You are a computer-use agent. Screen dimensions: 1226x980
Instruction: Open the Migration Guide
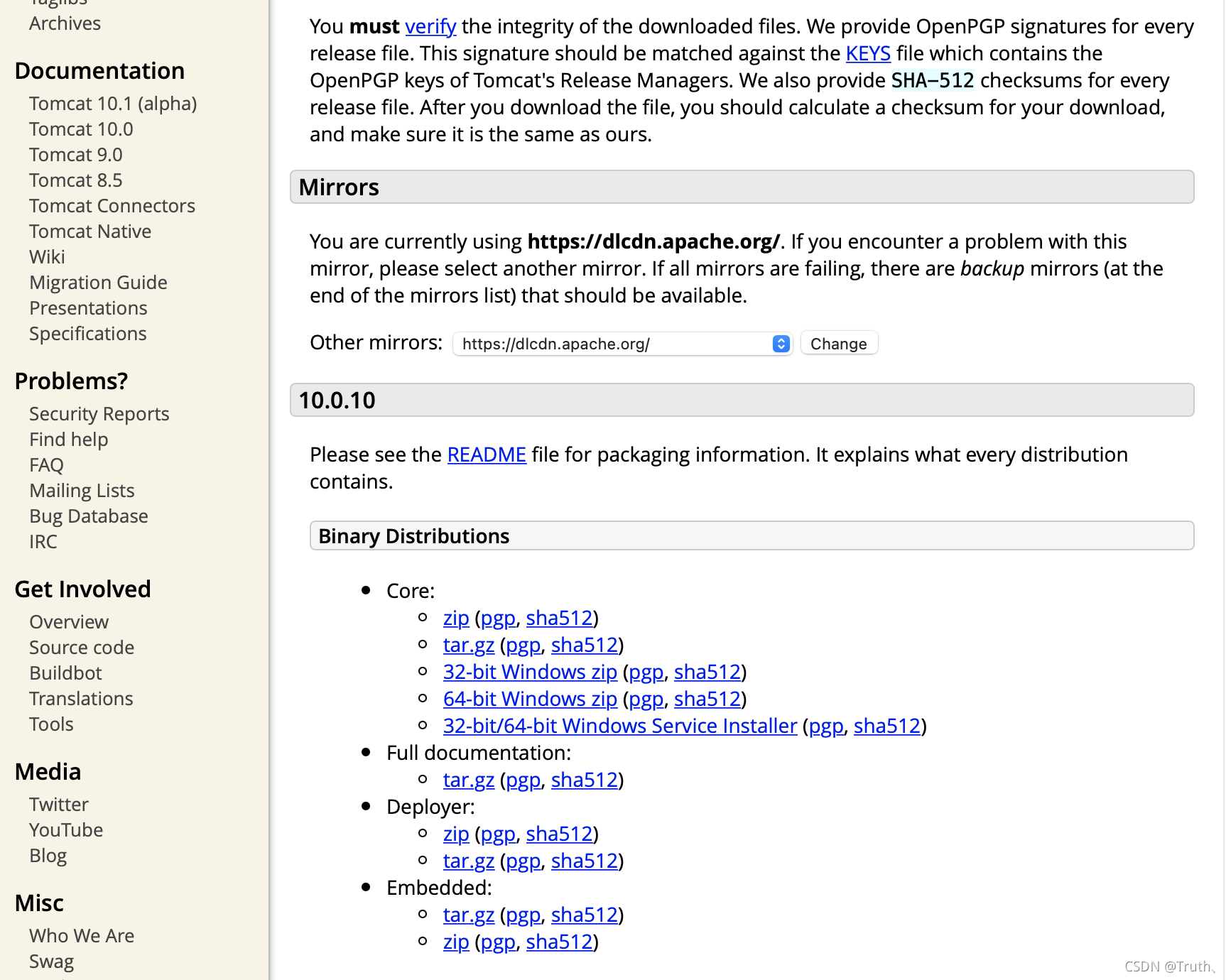coord(98,283)
